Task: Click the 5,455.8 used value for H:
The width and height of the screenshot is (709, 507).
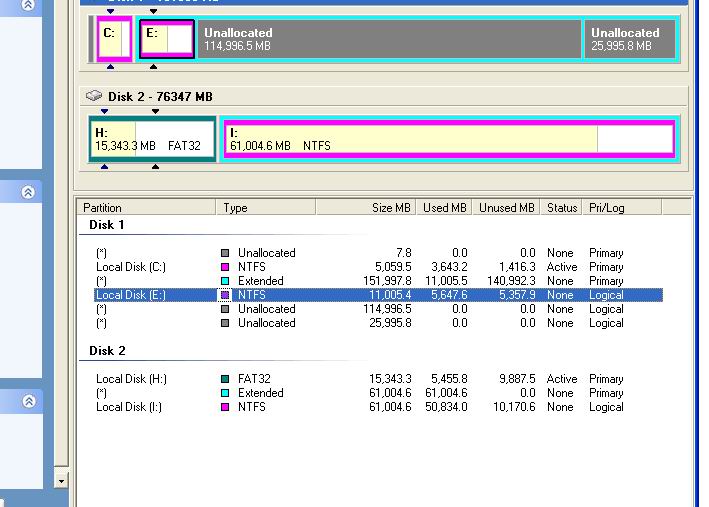Action: [449, 379]
